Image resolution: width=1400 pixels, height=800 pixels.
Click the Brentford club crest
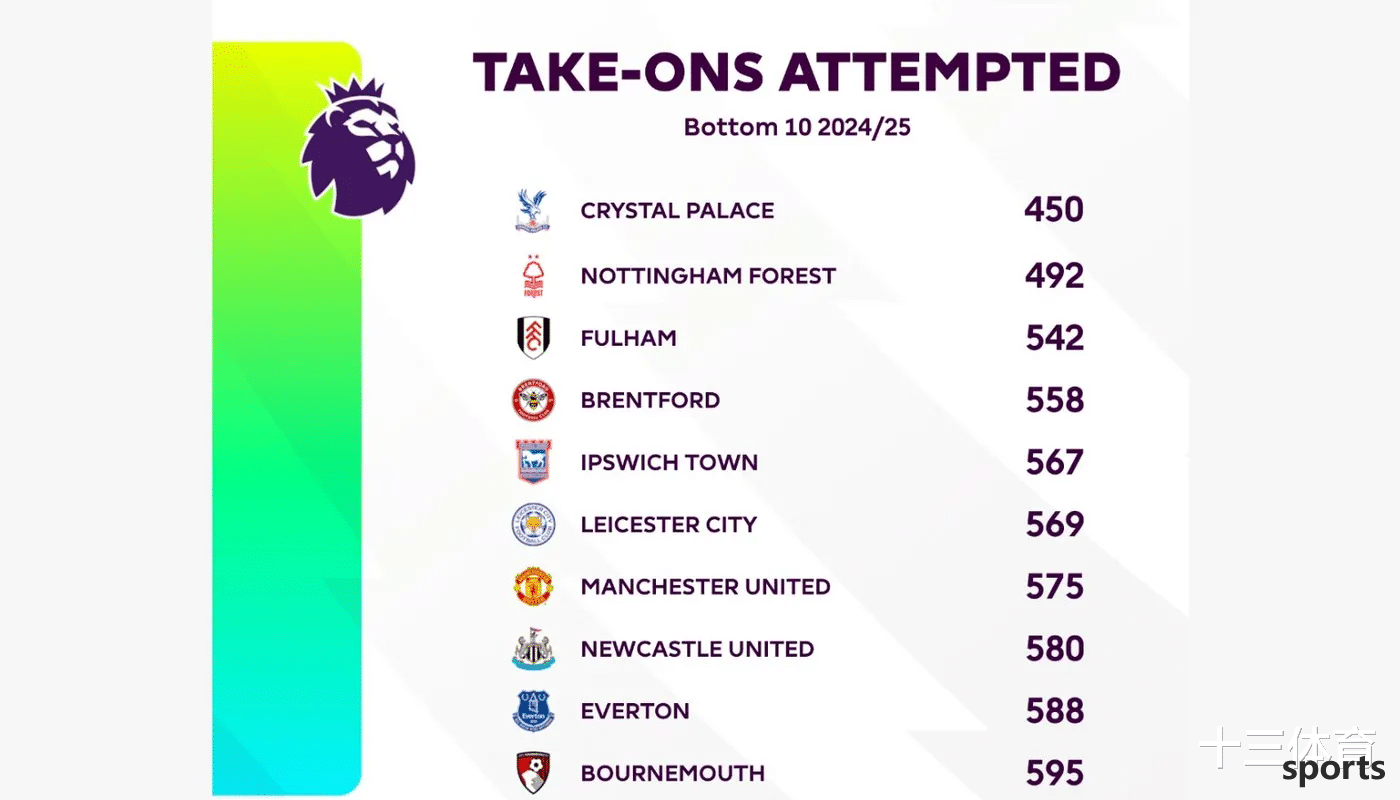click(533, 400)
